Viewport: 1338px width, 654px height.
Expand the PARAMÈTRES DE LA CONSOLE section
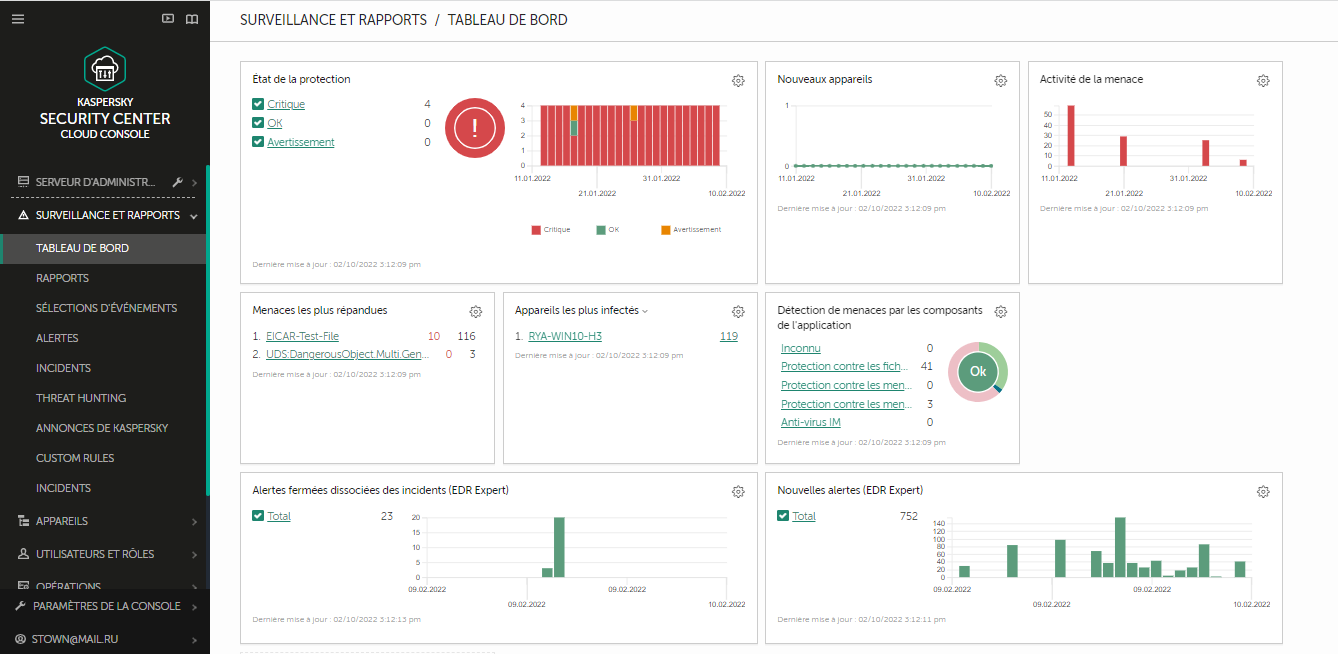click(104, 606)
